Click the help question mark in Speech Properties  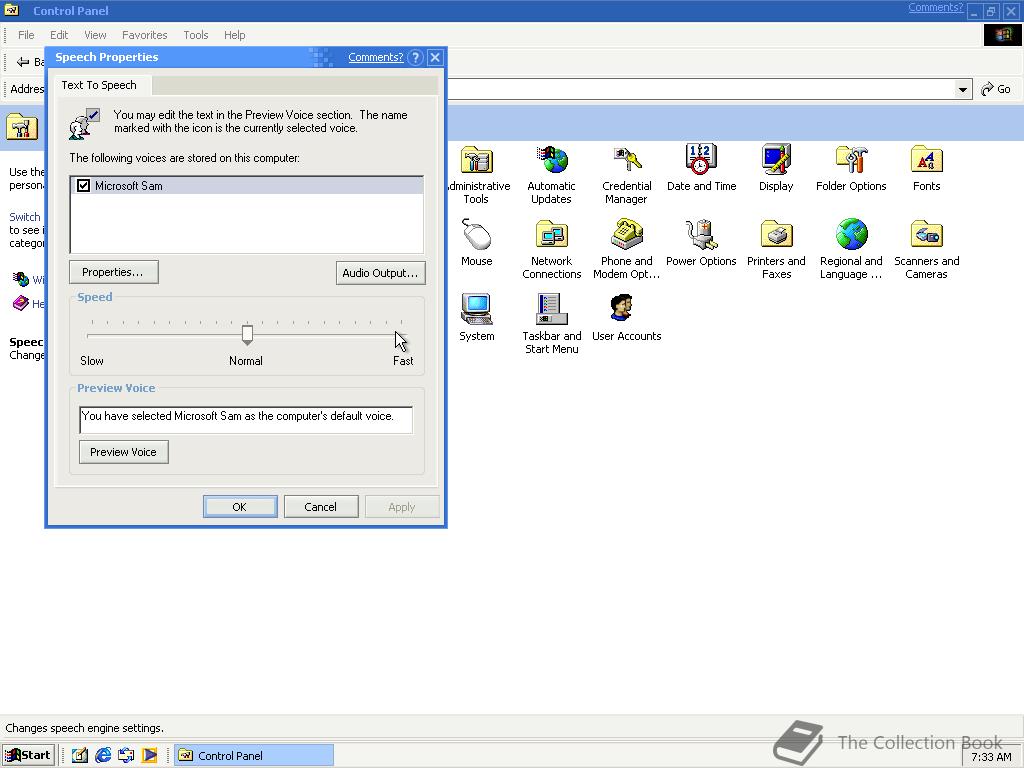point(415,57)
